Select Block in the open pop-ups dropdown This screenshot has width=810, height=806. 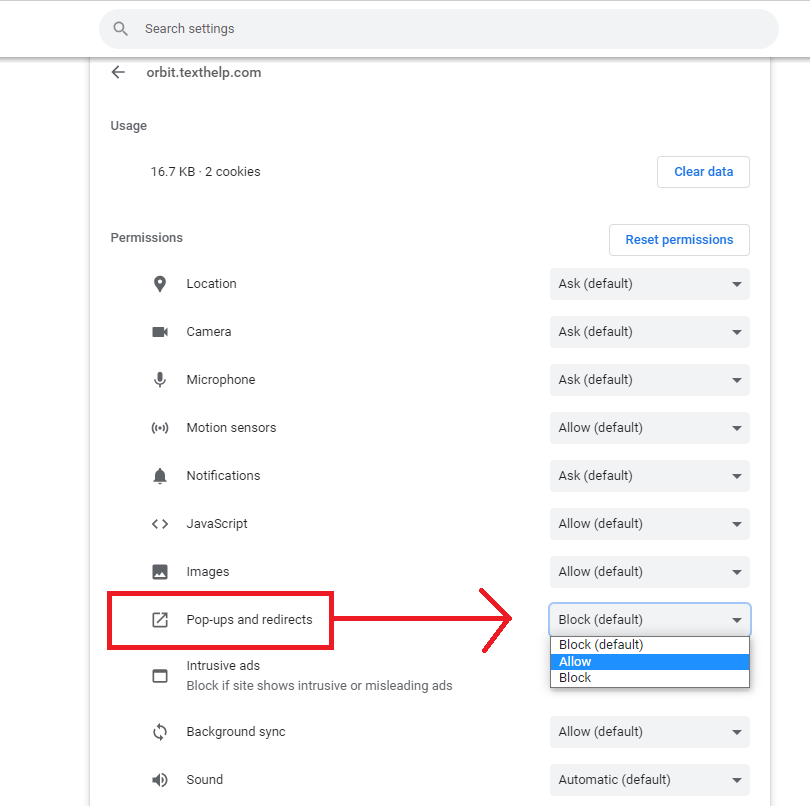click(x=649, y=677)
